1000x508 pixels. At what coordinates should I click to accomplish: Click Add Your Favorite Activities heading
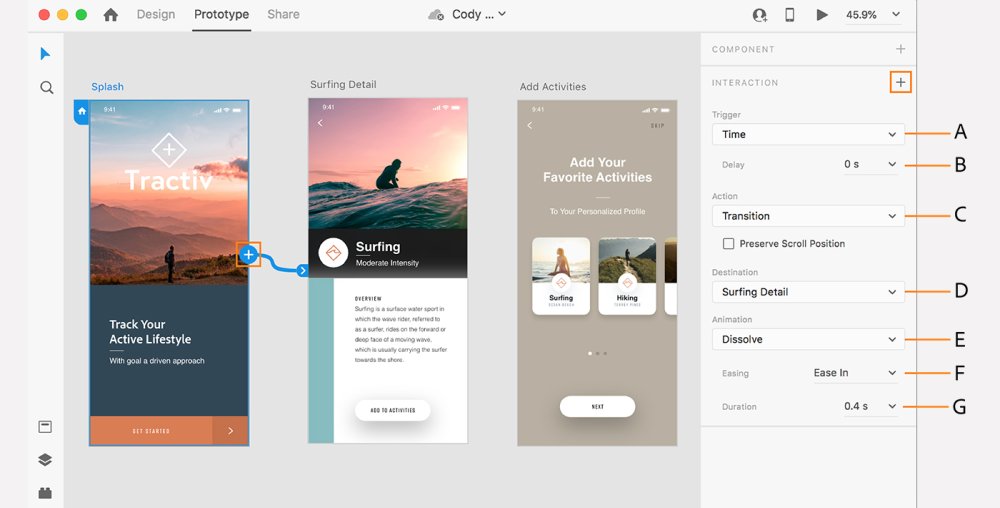[x=598, y=170]
